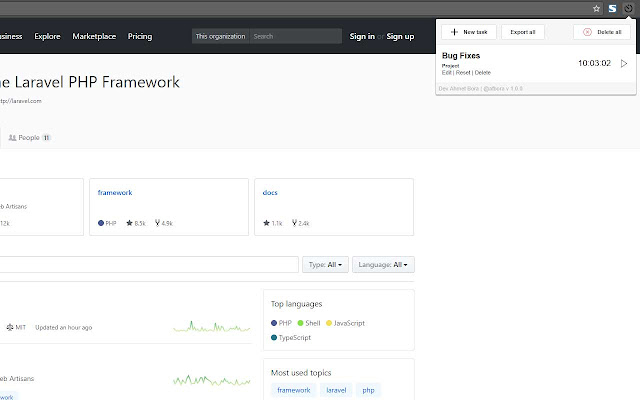The width and height of the screenshot is (640, 400).
Task: Go to Marketplace in the header
Action: click(x=94, y=36)
